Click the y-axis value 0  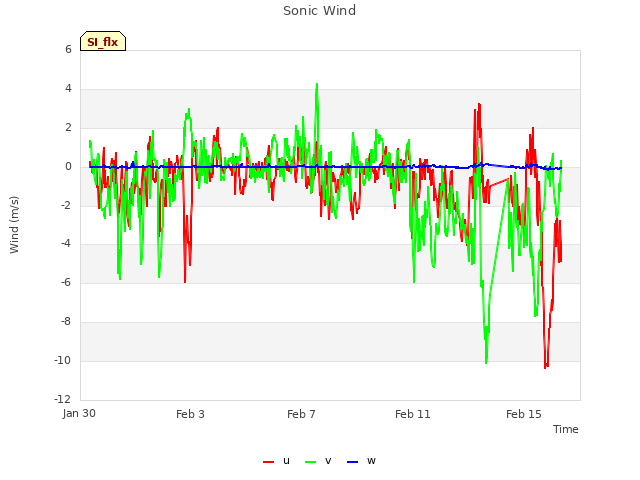68,167
